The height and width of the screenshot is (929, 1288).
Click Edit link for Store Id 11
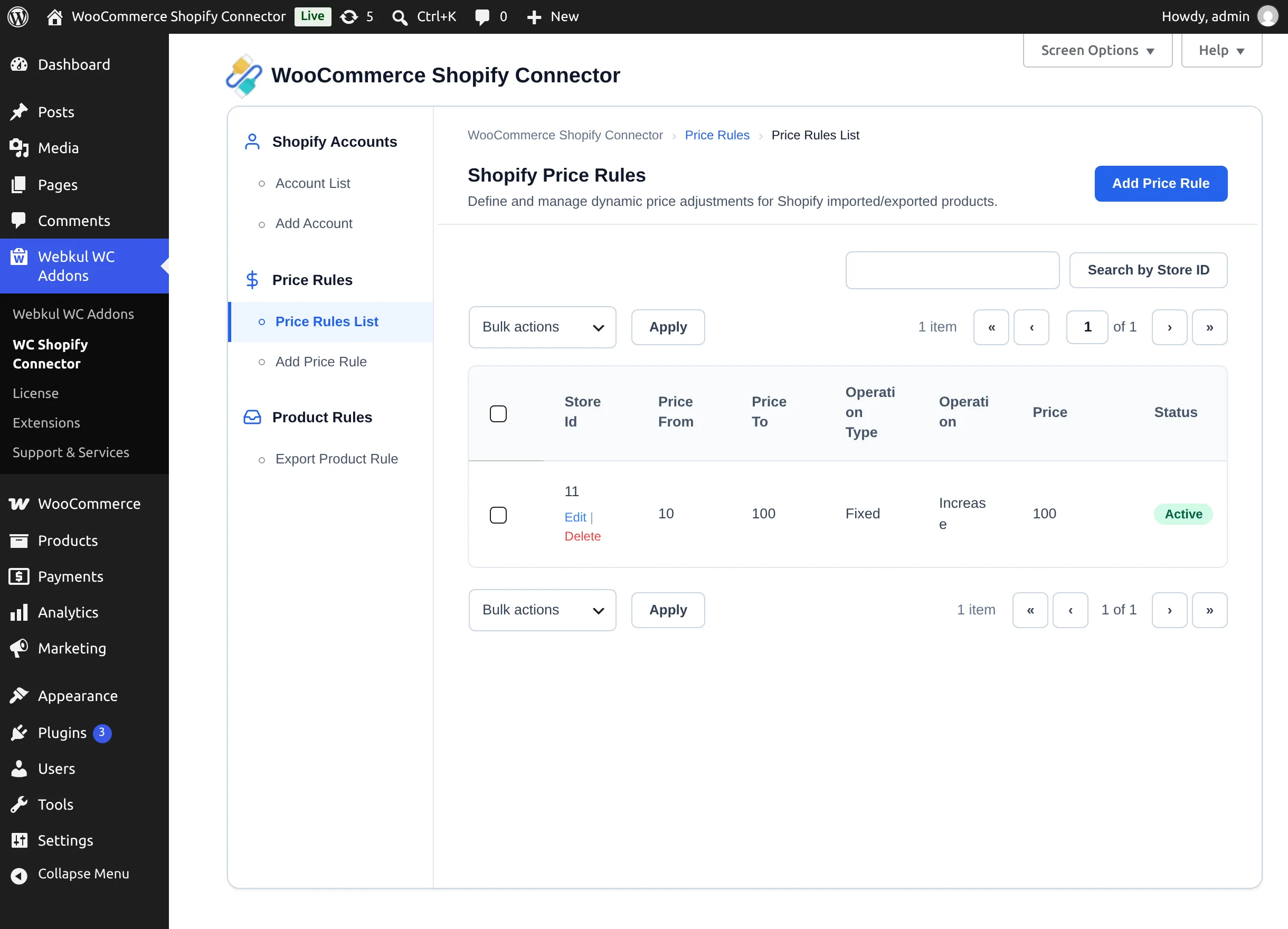[x=575, y=517]
